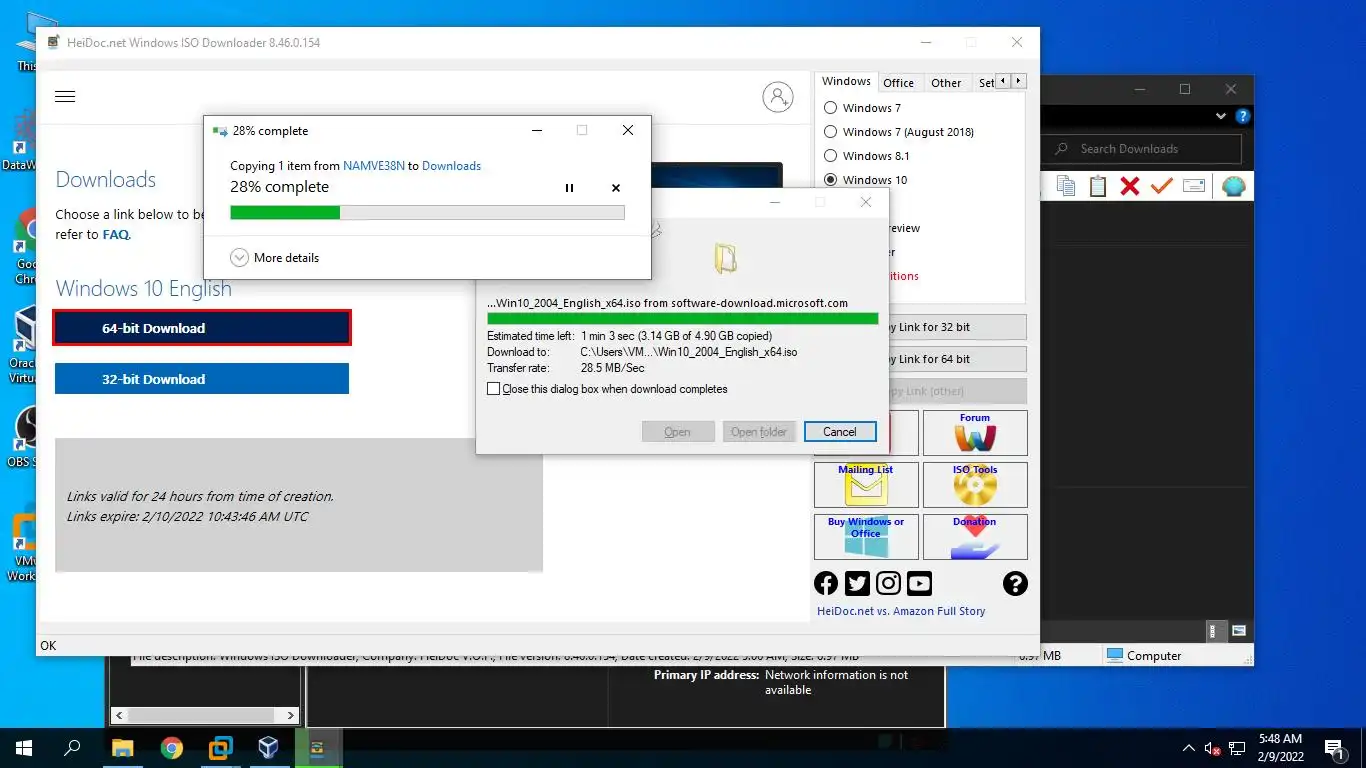1366x768 pixels.
Task: Show hidden system tray icons
Action: tap(1189, 747)
